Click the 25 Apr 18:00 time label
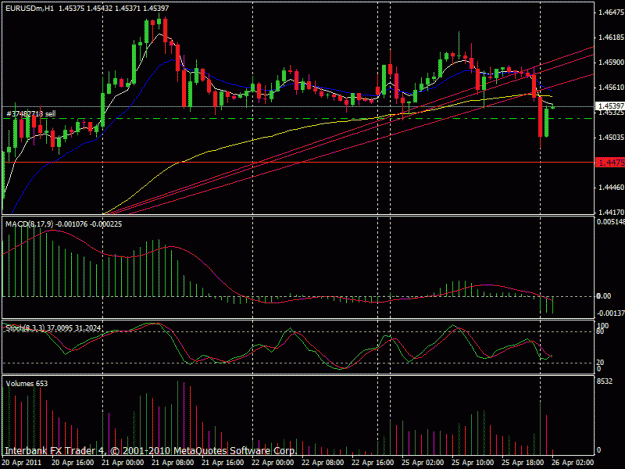This screenshot has width=625, height=469. pos(523,463)
